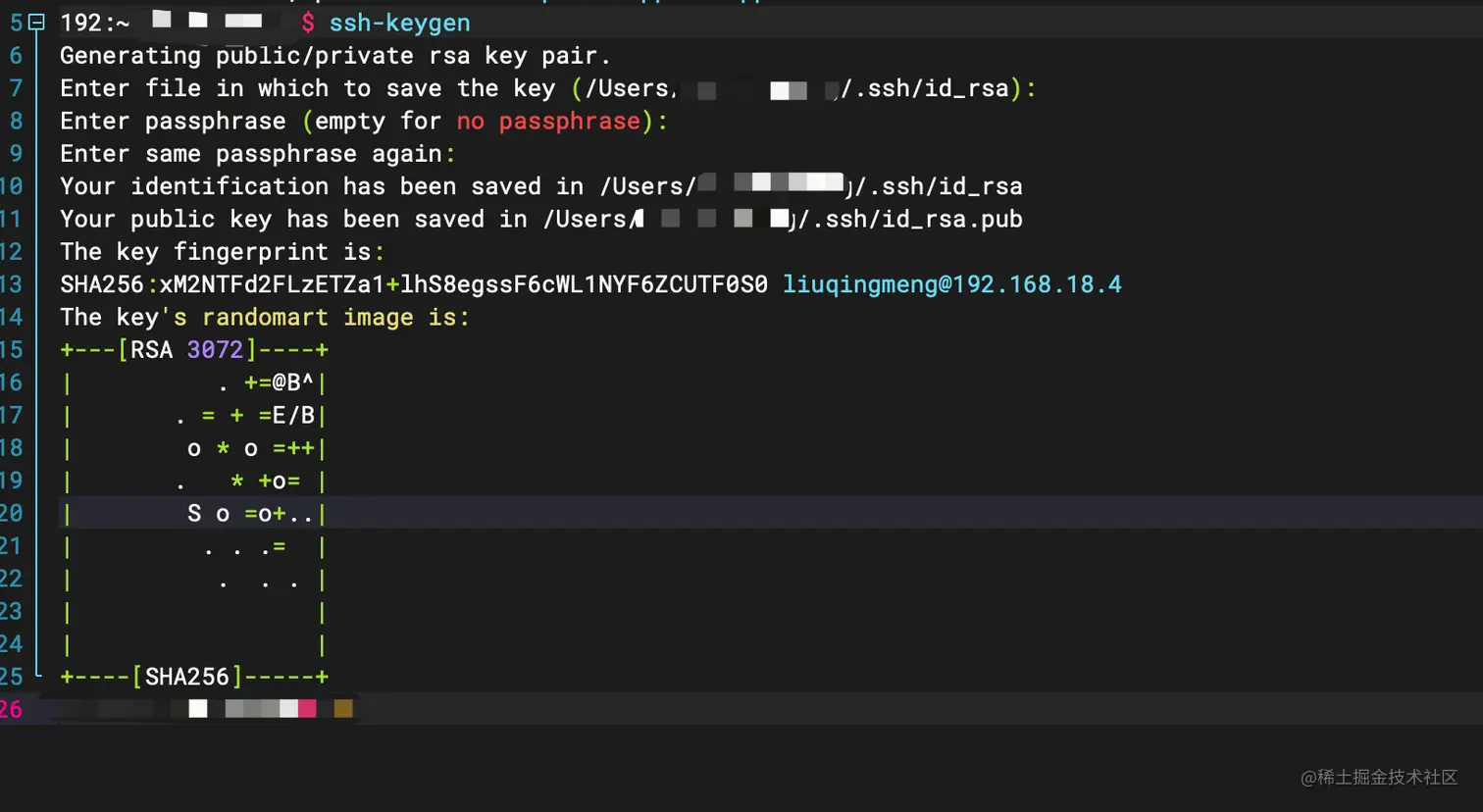The width and height of the screenshot is (1483, 812).
Task: Click the randomart row '* +o='
Action: 194,481
